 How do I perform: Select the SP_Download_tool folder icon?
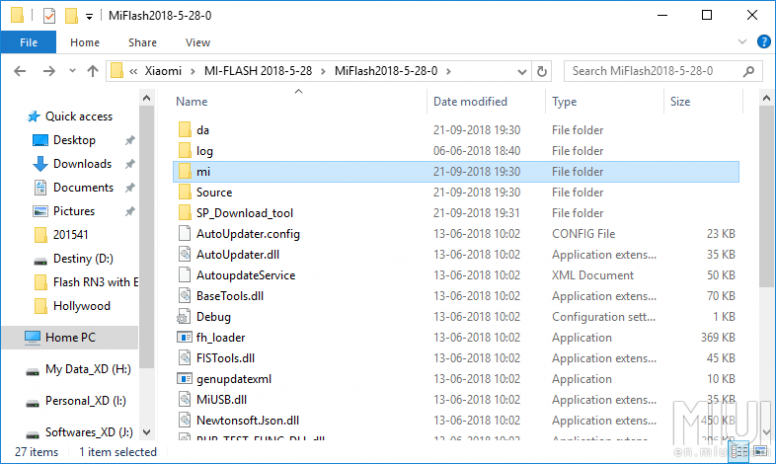[185, 213]
